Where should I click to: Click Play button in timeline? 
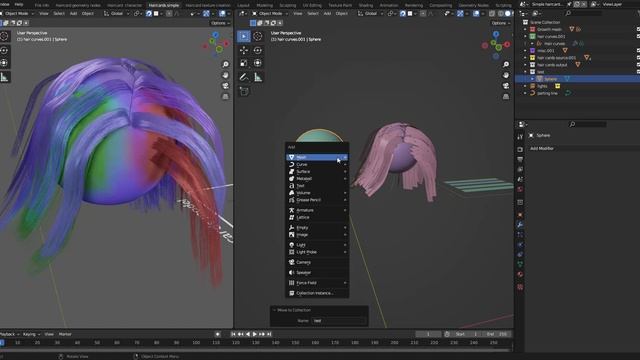click(x=255, y=334)
